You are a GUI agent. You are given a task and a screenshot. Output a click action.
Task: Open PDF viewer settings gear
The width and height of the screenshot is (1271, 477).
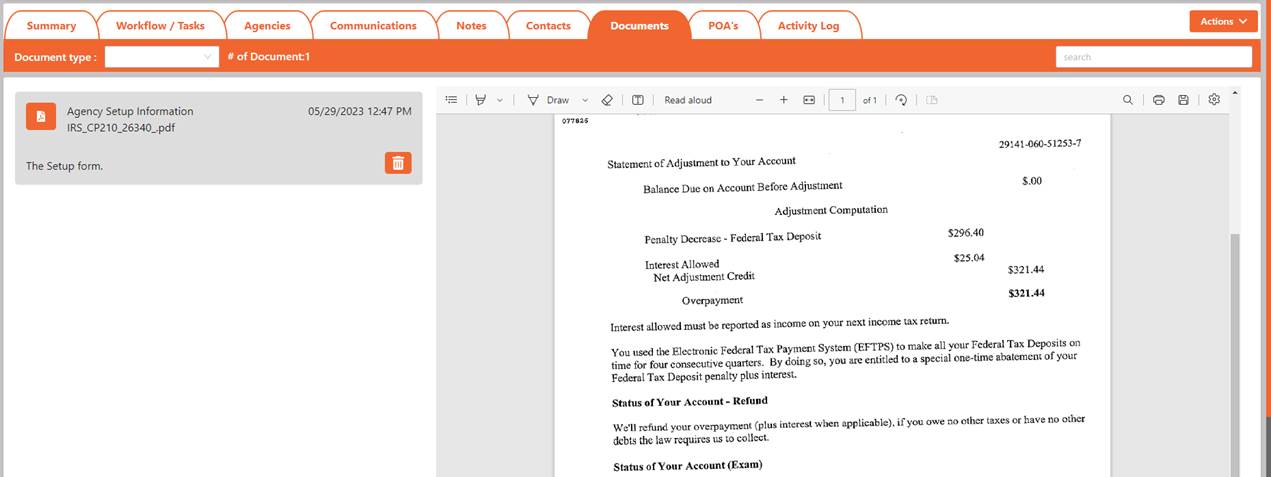click(x=1214, y=100)
